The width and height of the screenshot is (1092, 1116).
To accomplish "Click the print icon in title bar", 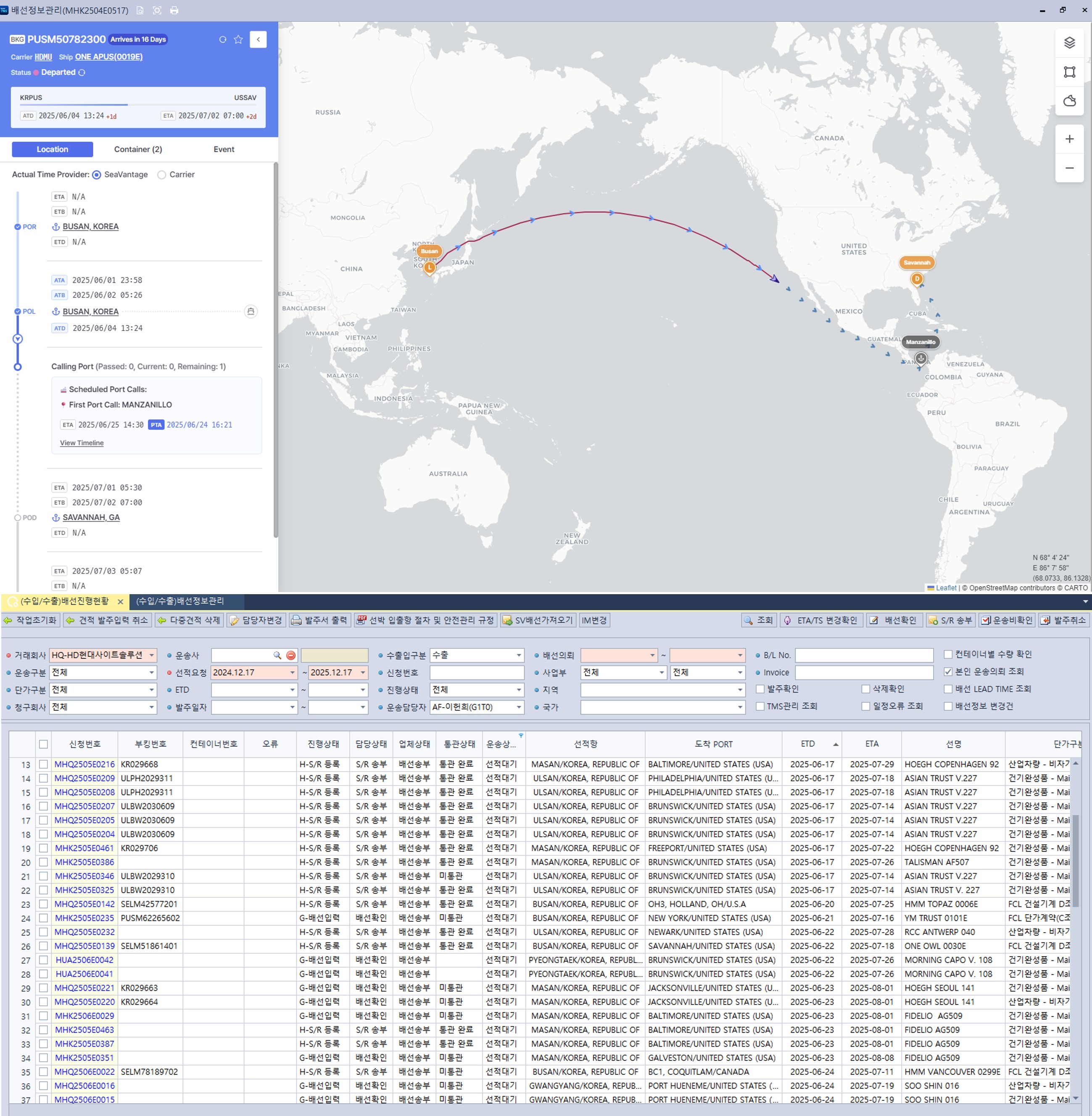I will pos(174,11).
